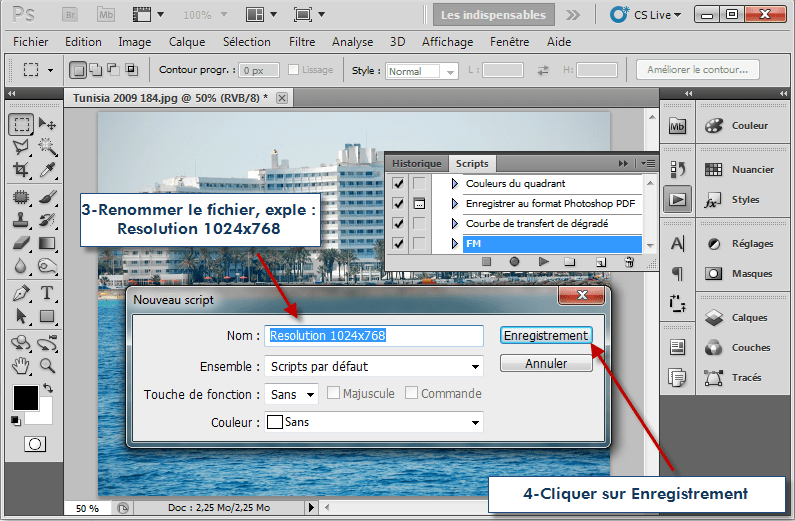
Task: Create a new set in Scripts panel
Action: click(x=570, y=262)
